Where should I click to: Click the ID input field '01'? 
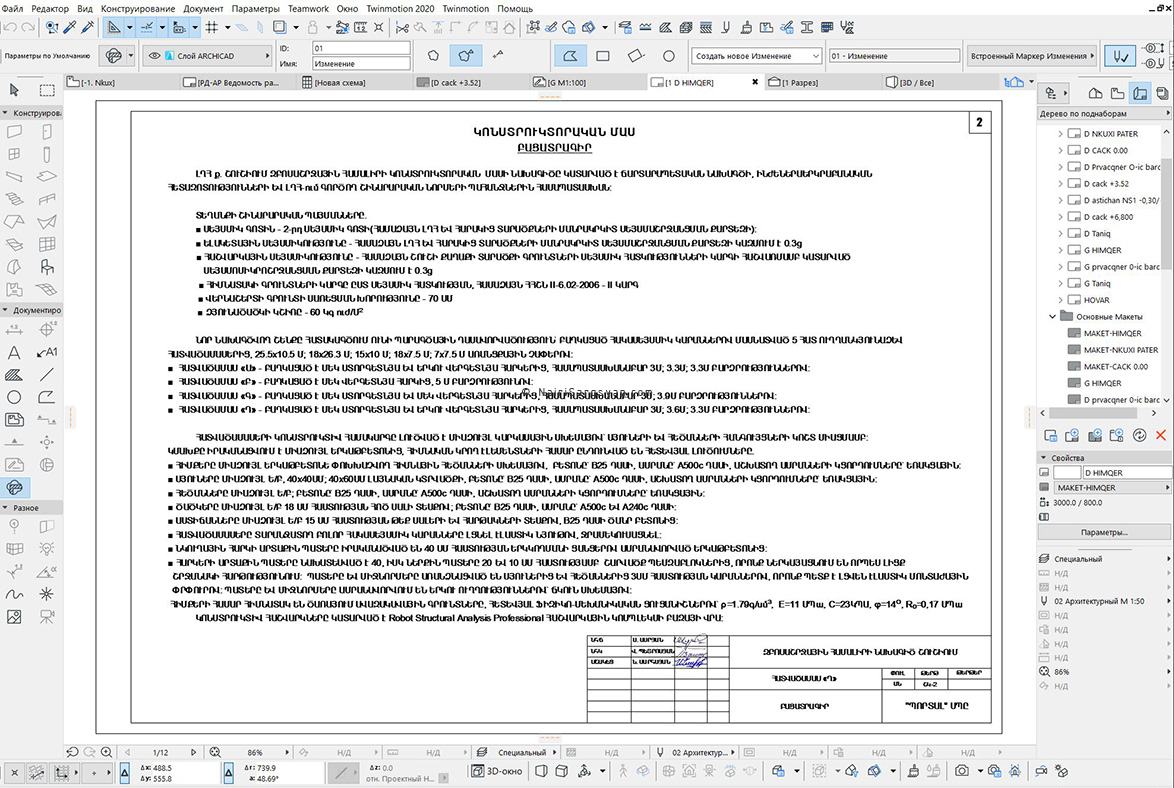pyautogui.click(x=361, y=48)
